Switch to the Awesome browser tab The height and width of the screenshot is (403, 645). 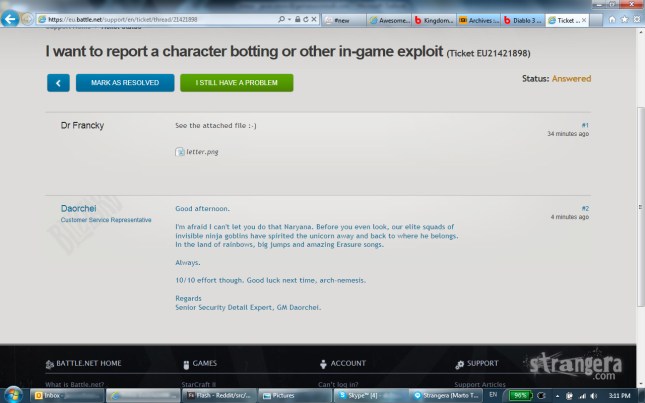390,19
